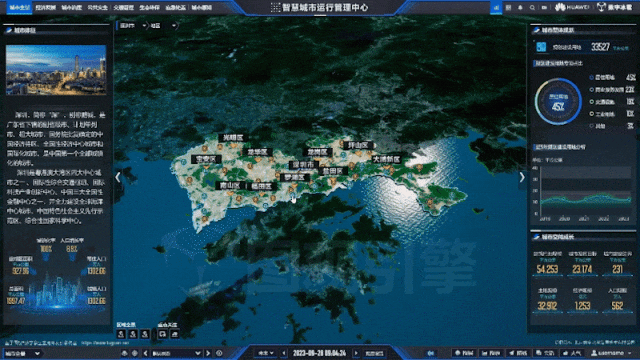Click the first region panorama icon below map
The image size is (640, 360).
(121, 334)
